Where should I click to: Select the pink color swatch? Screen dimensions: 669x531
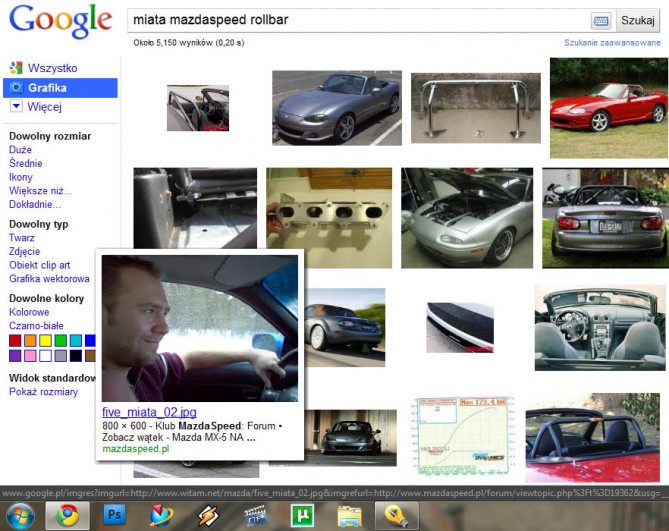click(x=30, y=356)
